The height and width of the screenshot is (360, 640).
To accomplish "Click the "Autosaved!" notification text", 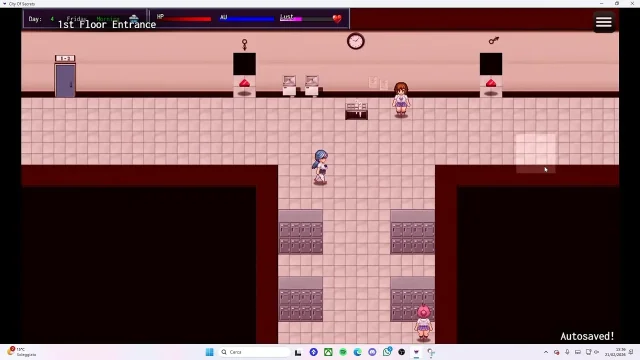I will 587,336.
